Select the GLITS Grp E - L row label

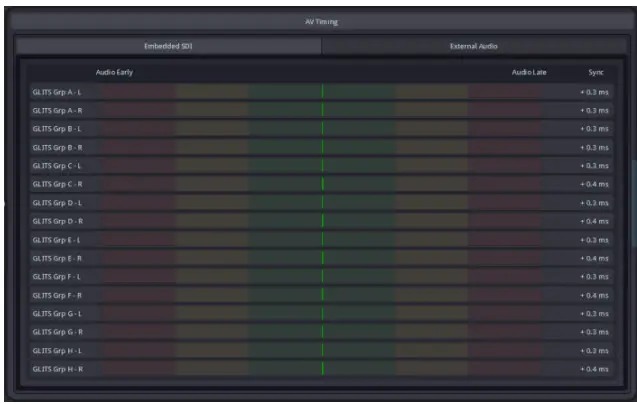[x=56, y=240]
